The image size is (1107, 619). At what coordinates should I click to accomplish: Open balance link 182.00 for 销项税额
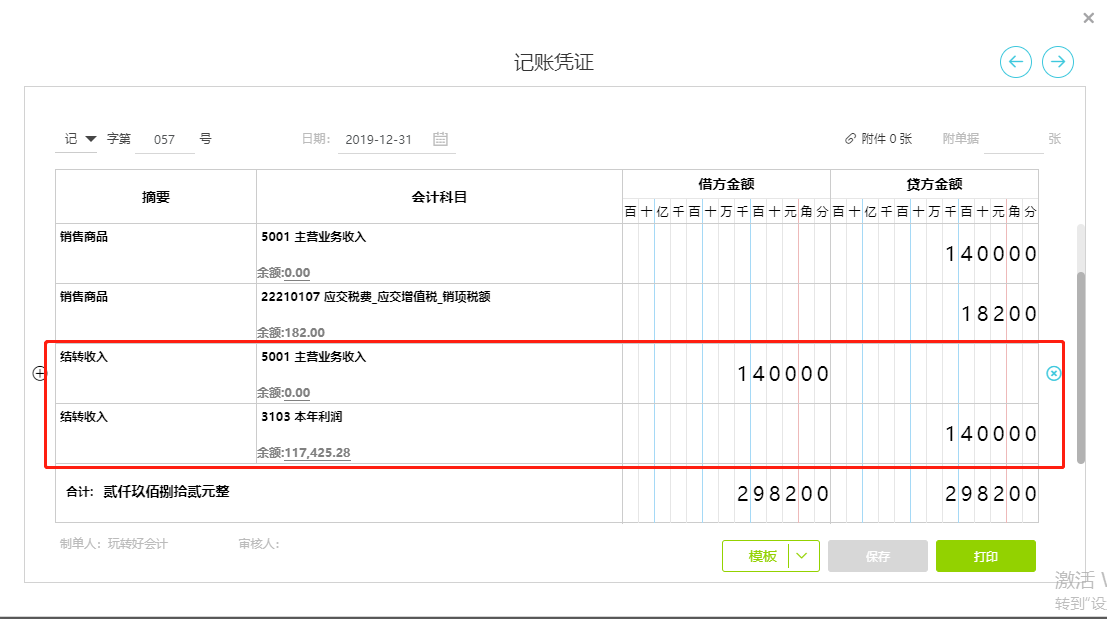(x=304, y=332)
